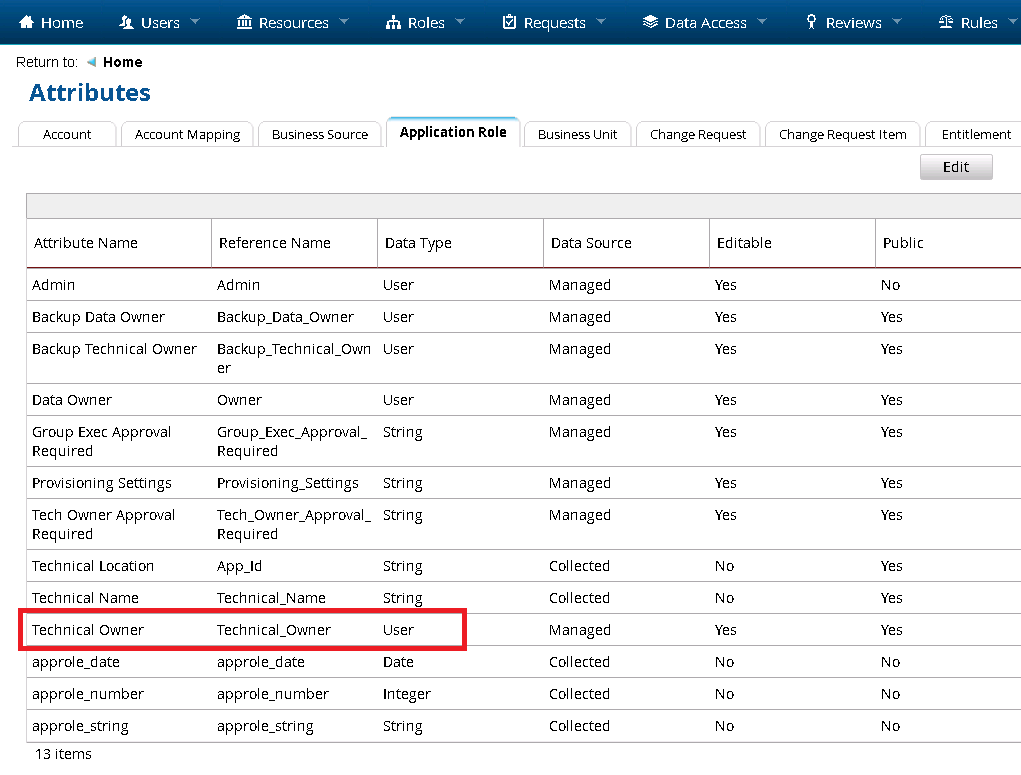Click the Rules scales icon
This screenshot has width=1021, height=775.
946,22
